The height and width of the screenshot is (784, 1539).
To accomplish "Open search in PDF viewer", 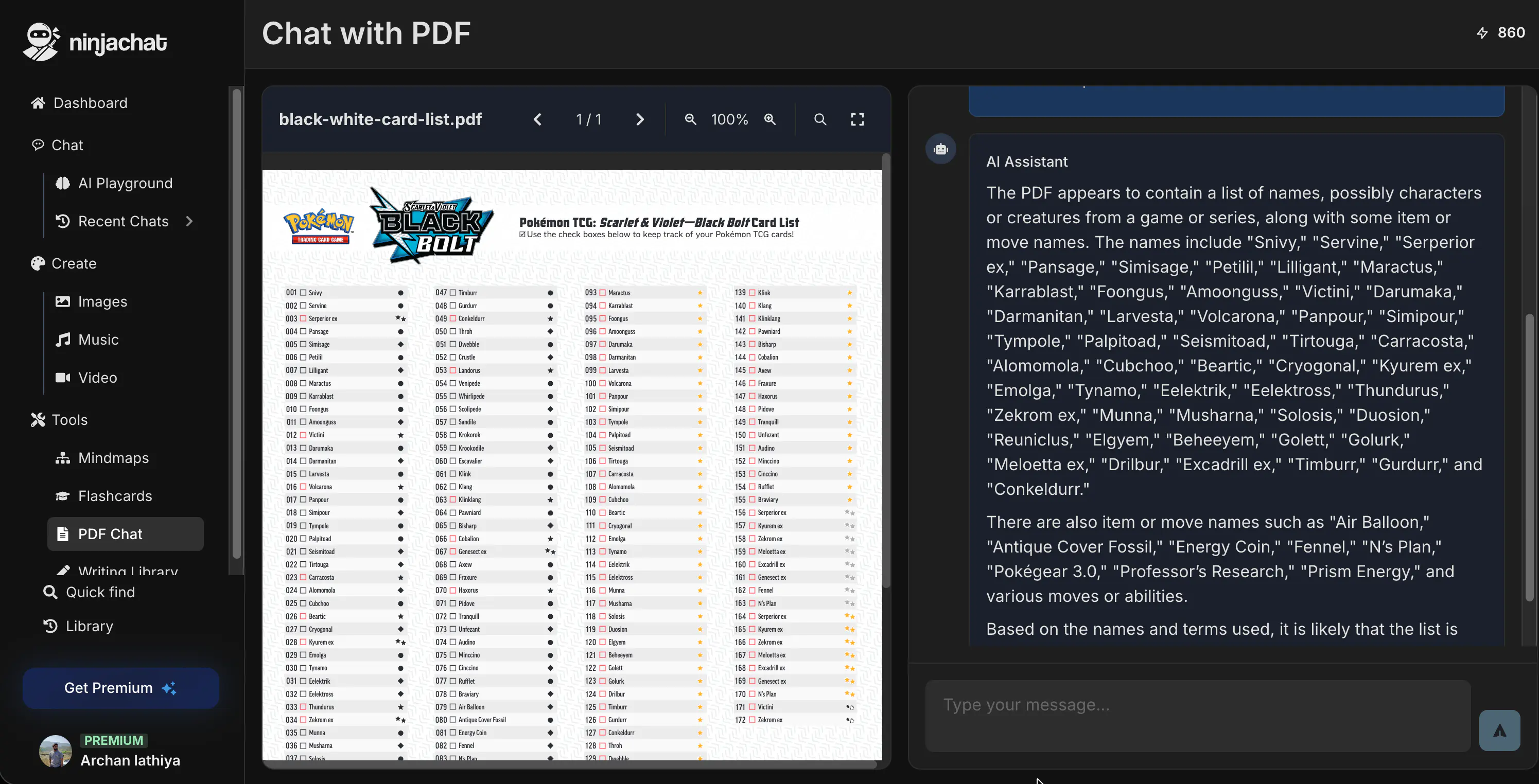I will [x=820, y=119].
